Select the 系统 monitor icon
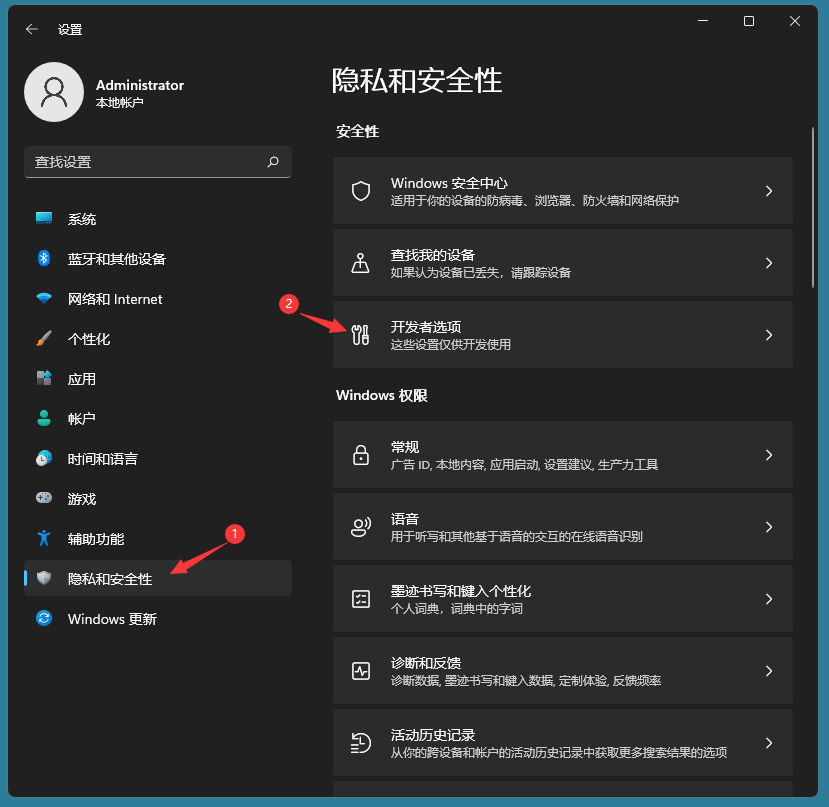Screen dimensions: 829x807 pyautogui.click(x=44, y=218)
